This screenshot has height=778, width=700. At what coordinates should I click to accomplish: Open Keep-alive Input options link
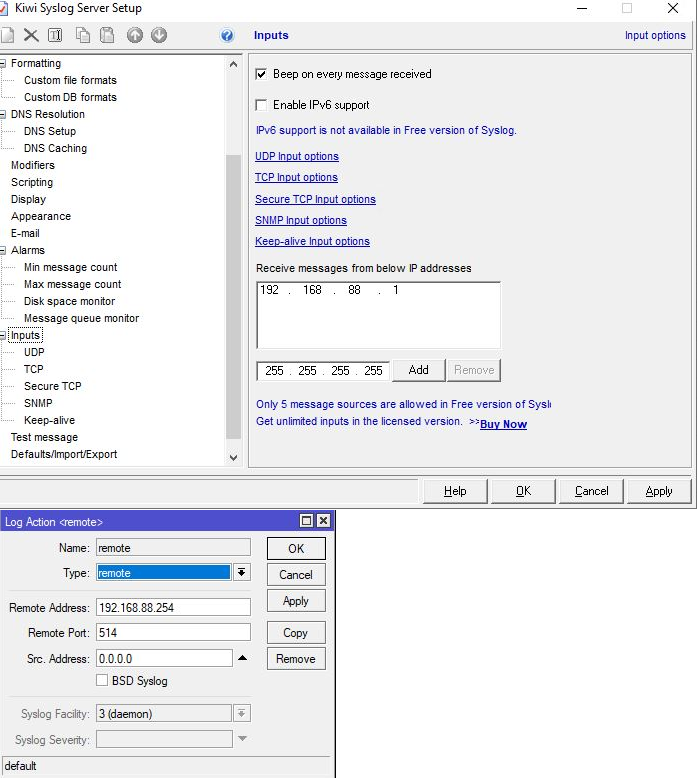312,242
